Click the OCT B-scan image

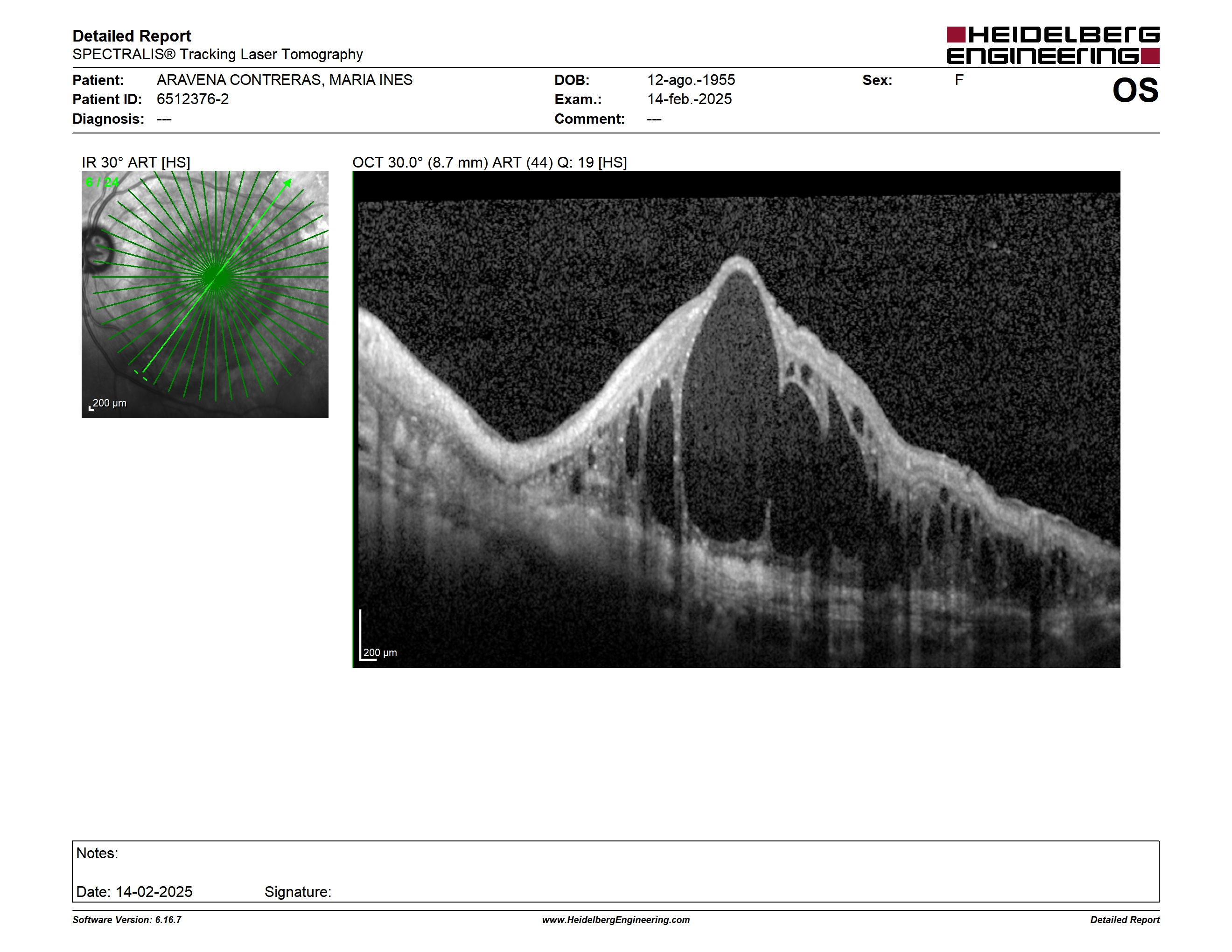tap(736, 419)
